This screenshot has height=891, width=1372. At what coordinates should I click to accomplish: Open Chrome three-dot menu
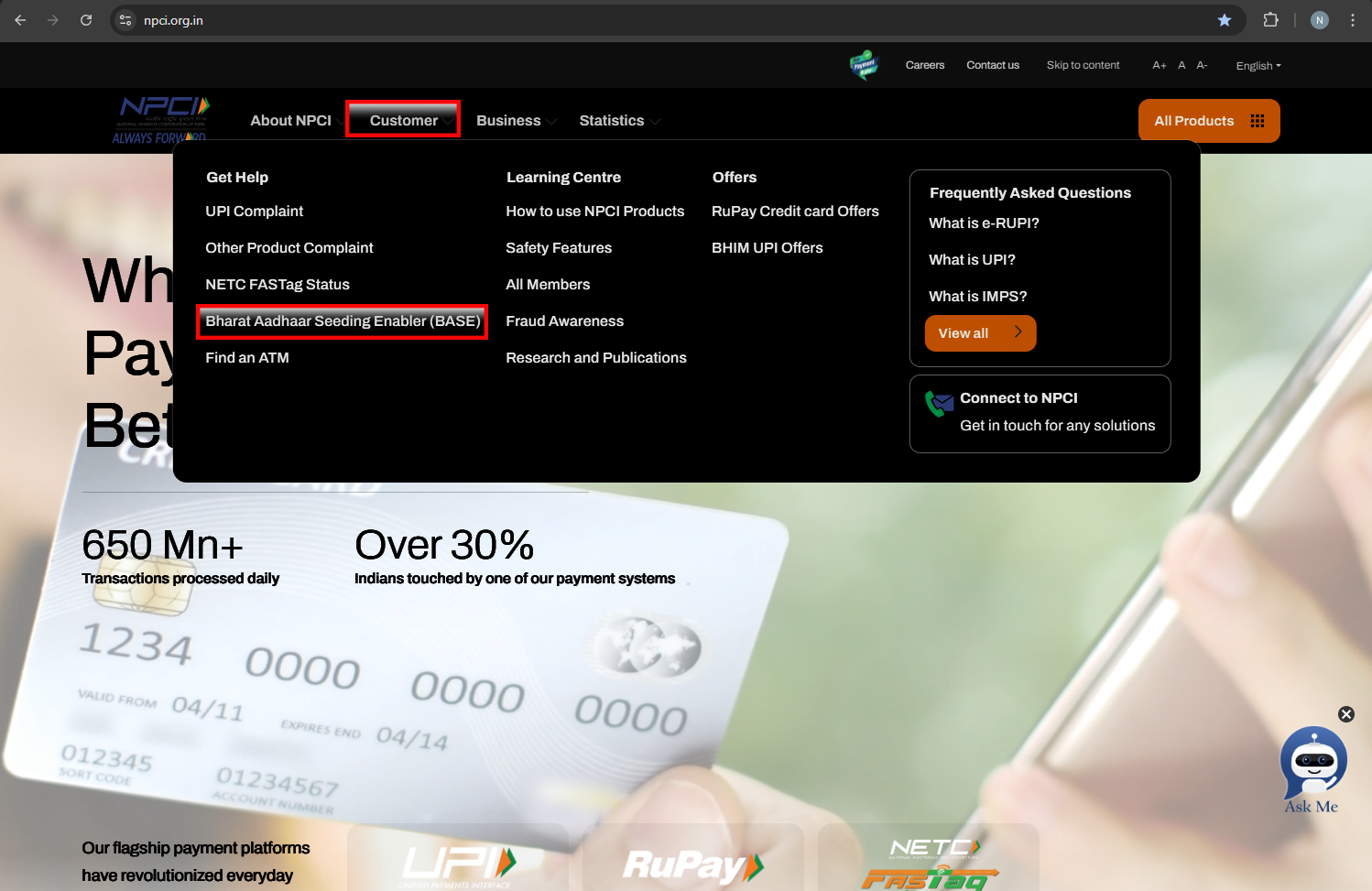[x=1352, y=20]
